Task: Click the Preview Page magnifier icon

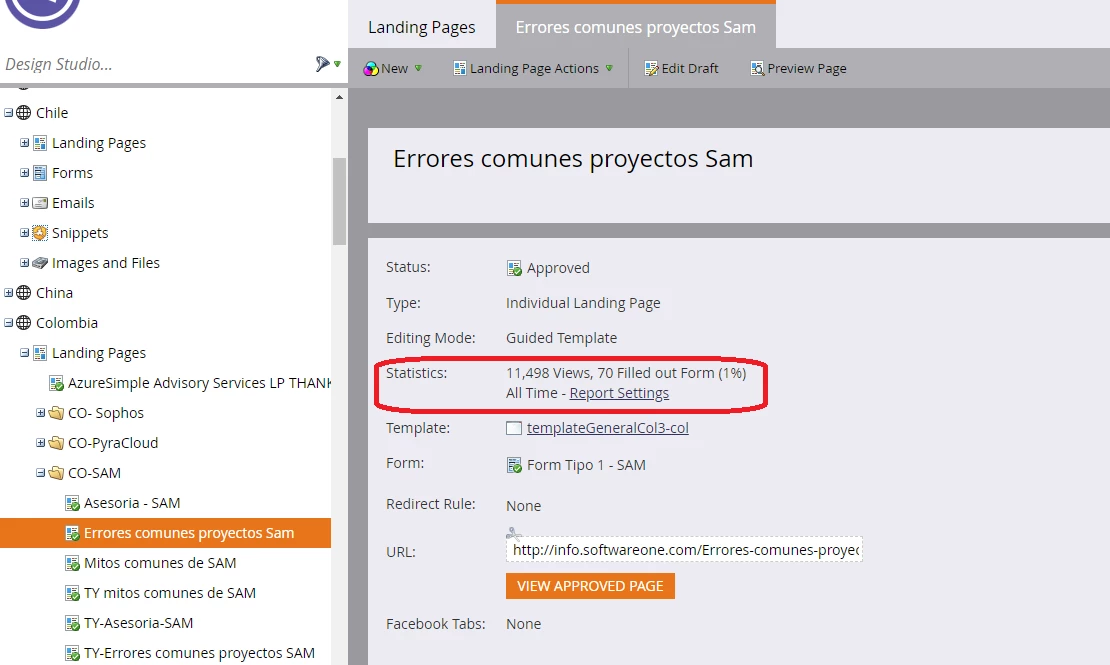Action: [757, 69]
